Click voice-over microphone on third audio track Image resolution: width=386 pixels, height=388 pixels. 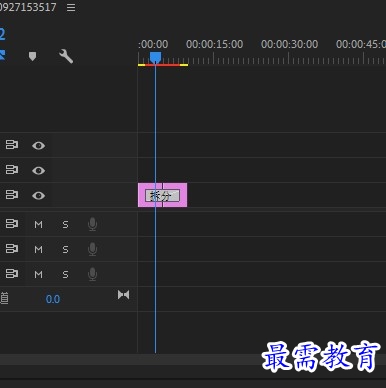[x=92, y=274]
